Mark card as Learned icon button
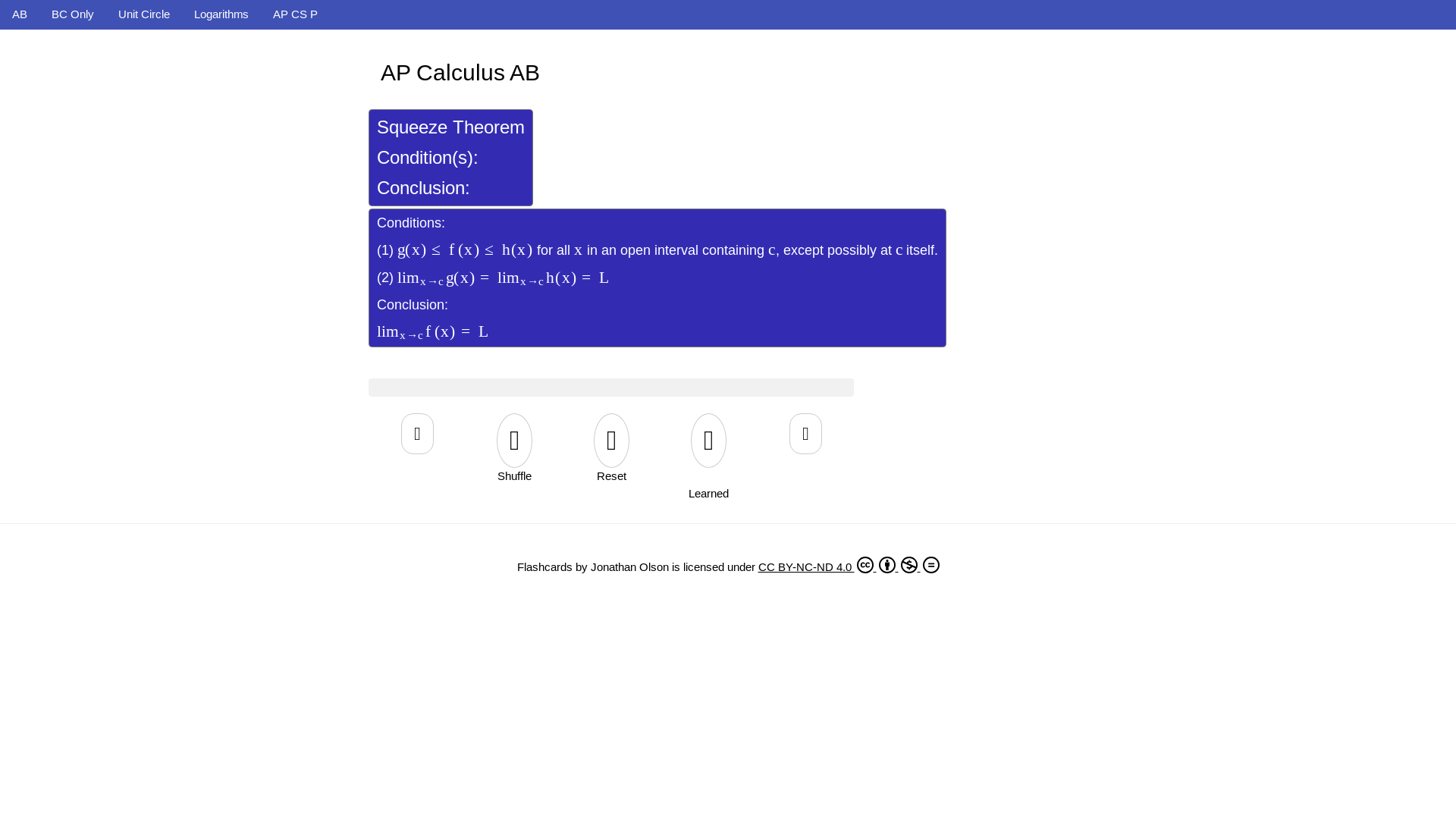Screen dimensions: 1456x819 tap(708, 441)
